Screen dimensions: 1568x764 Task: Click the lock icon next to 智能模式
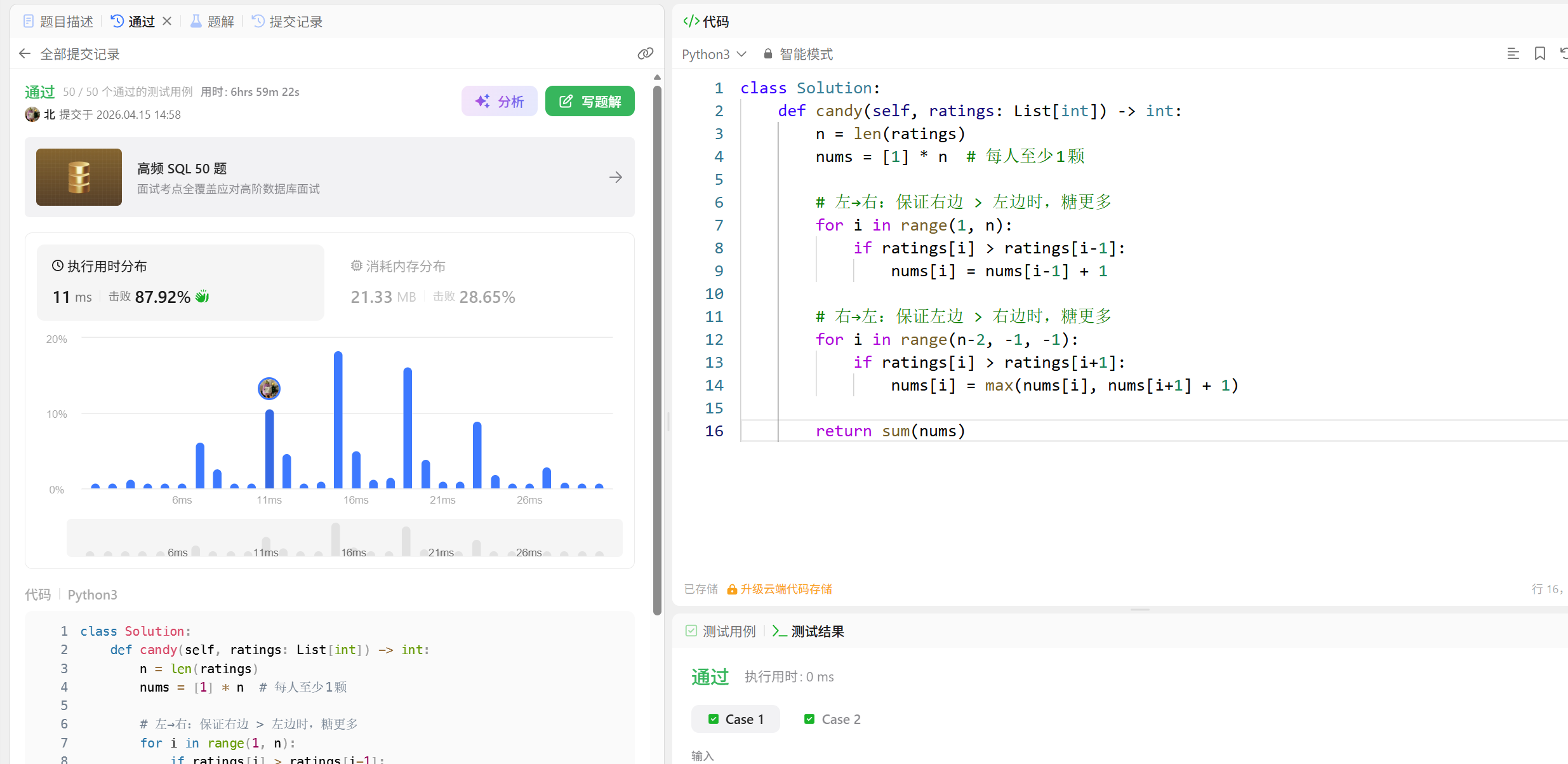(x=767, y=54)
